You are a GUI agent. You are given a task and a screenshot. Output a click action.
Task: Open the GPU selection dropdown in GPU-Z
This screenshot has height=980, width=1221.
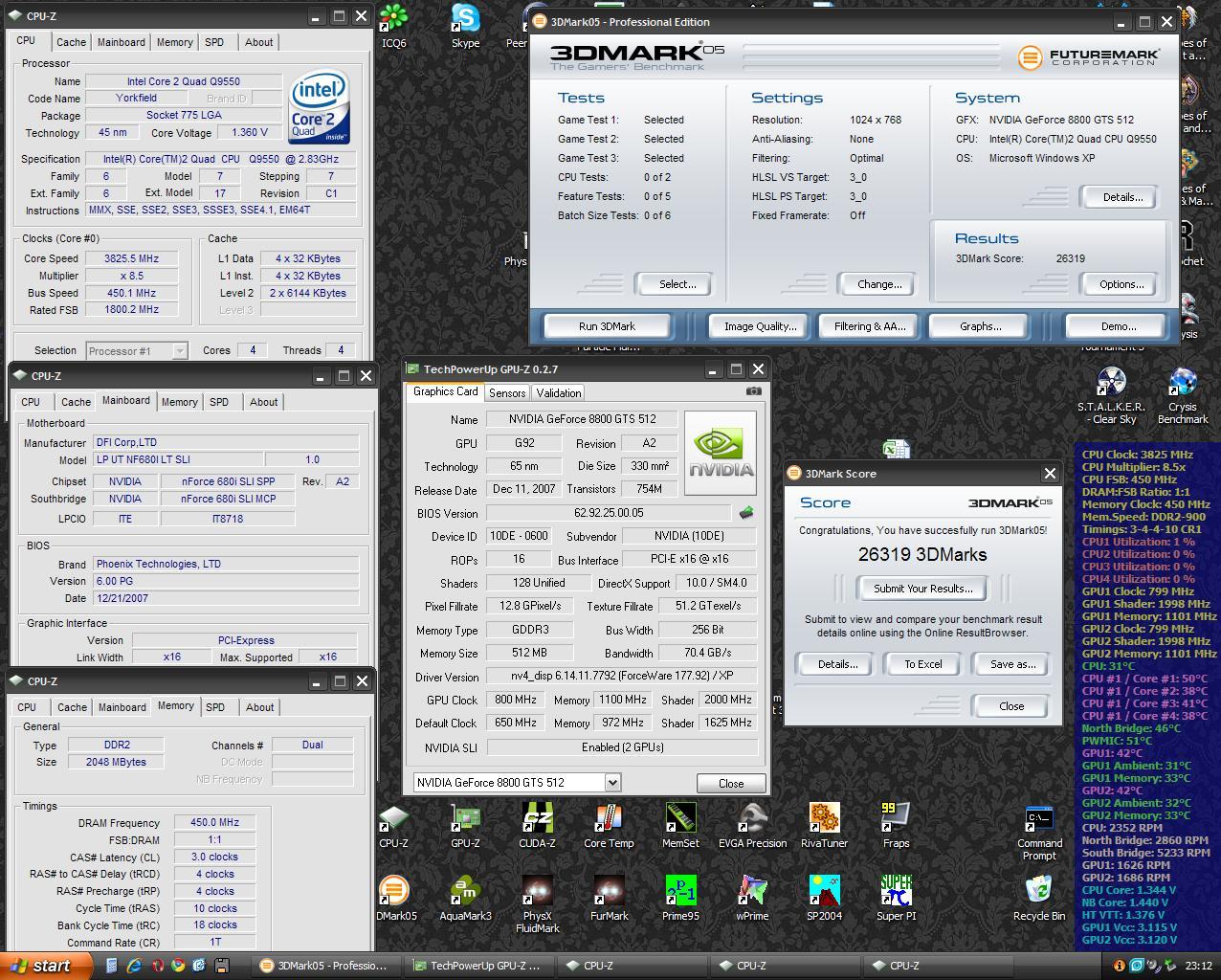point(612,782)
